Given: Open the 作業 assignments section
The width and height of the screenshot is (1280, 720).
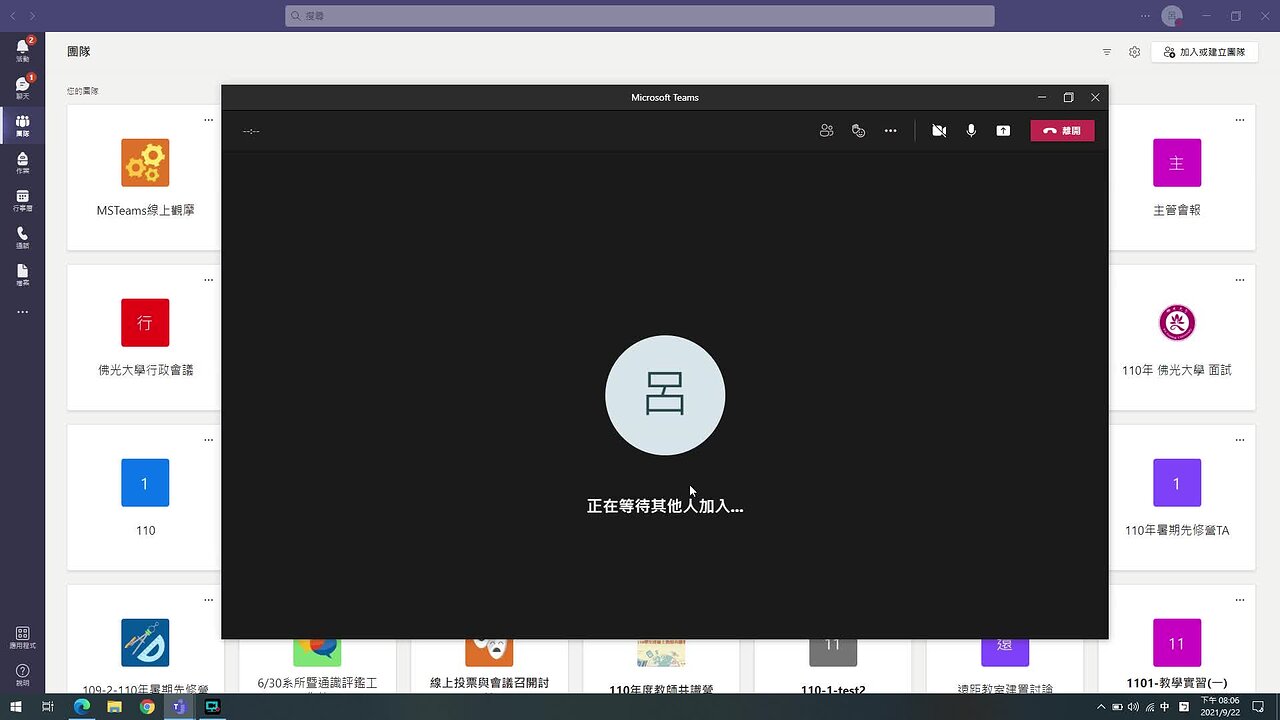Looking at the screenshot, I should click(x=22, y=163).
